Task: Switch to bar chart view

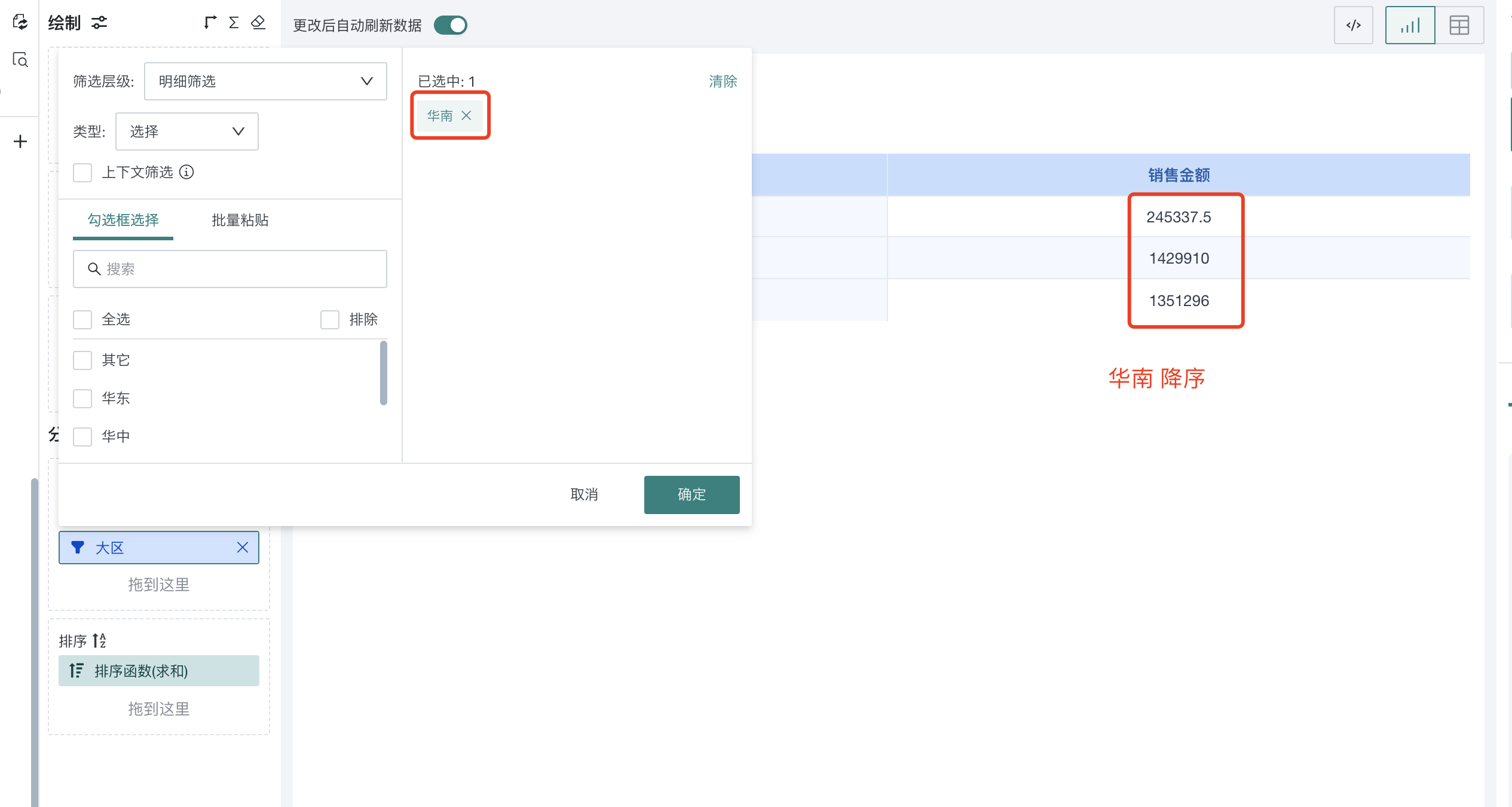Action: [1410, 25]
